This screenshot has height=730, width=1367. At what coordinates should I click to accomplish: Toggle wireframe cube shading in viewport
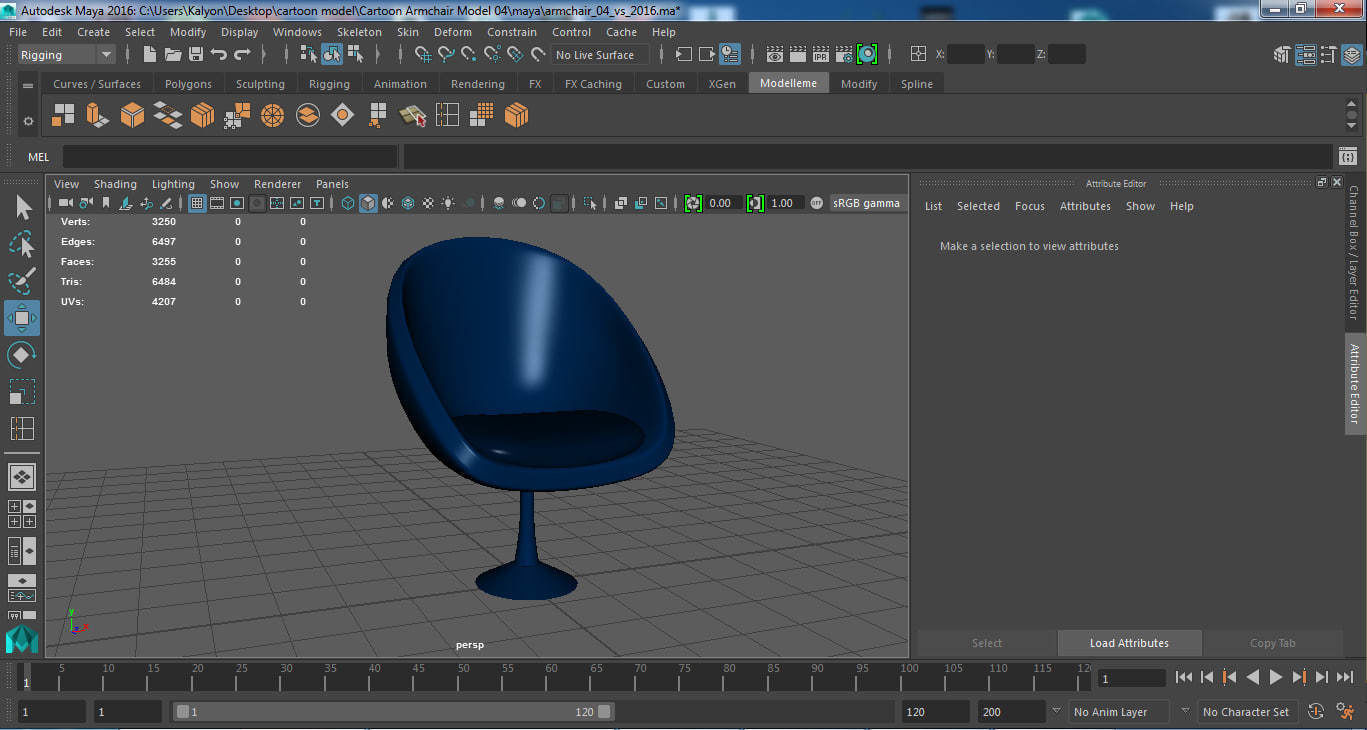347,203
